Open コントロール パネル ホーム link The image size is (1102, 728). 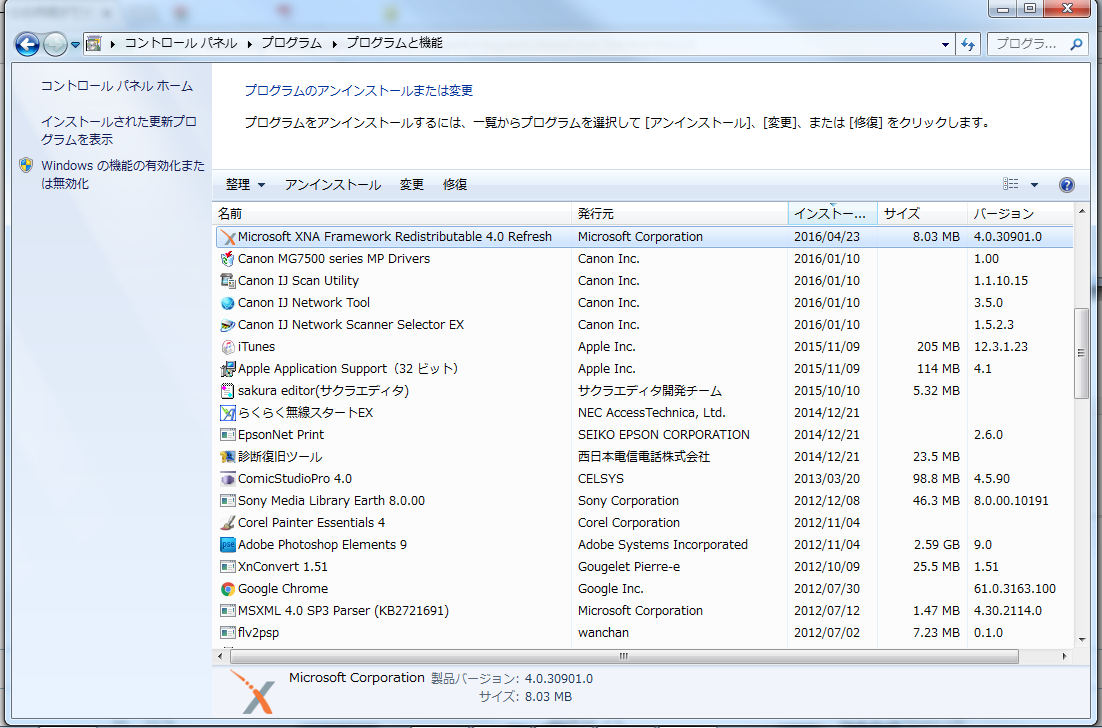tap(117, 86)
